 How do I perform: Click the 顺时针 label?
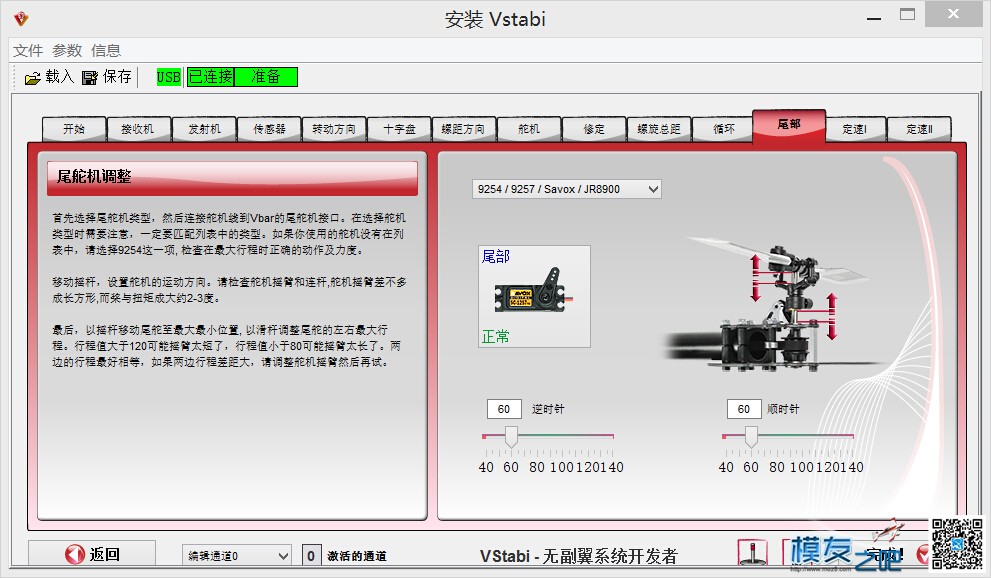click(783, 409)
